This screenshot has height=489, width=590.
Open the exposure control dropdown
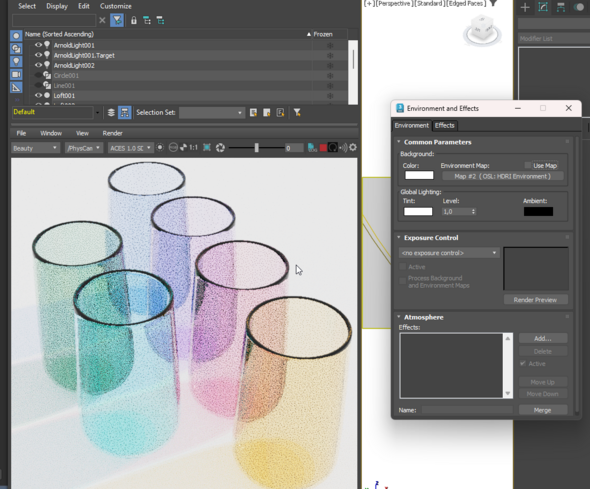pos(449,253)
